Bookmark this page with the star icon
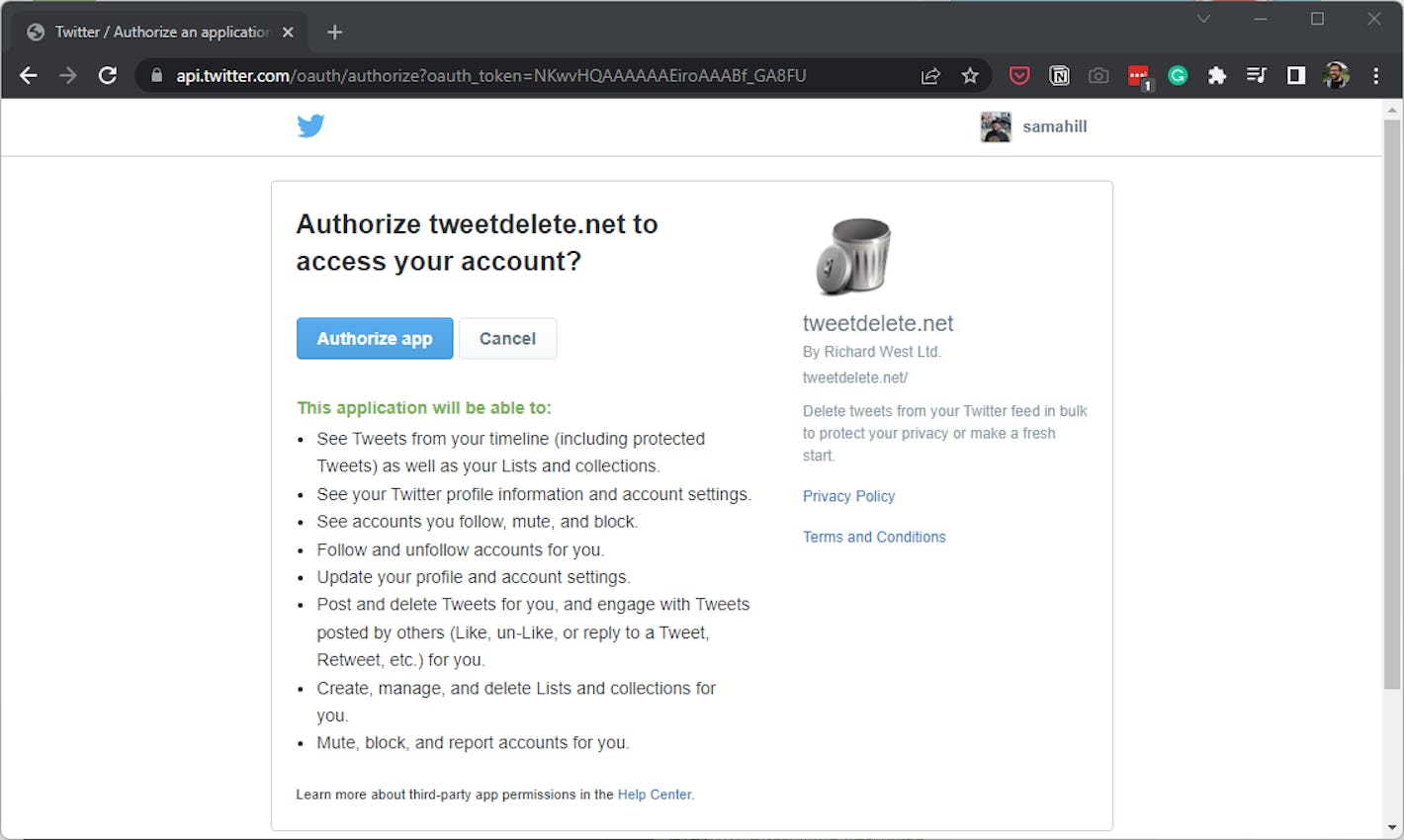Image resolution: width=1404 pixels, height=840 pixels. pyautogui.click(x=970, y=75)
